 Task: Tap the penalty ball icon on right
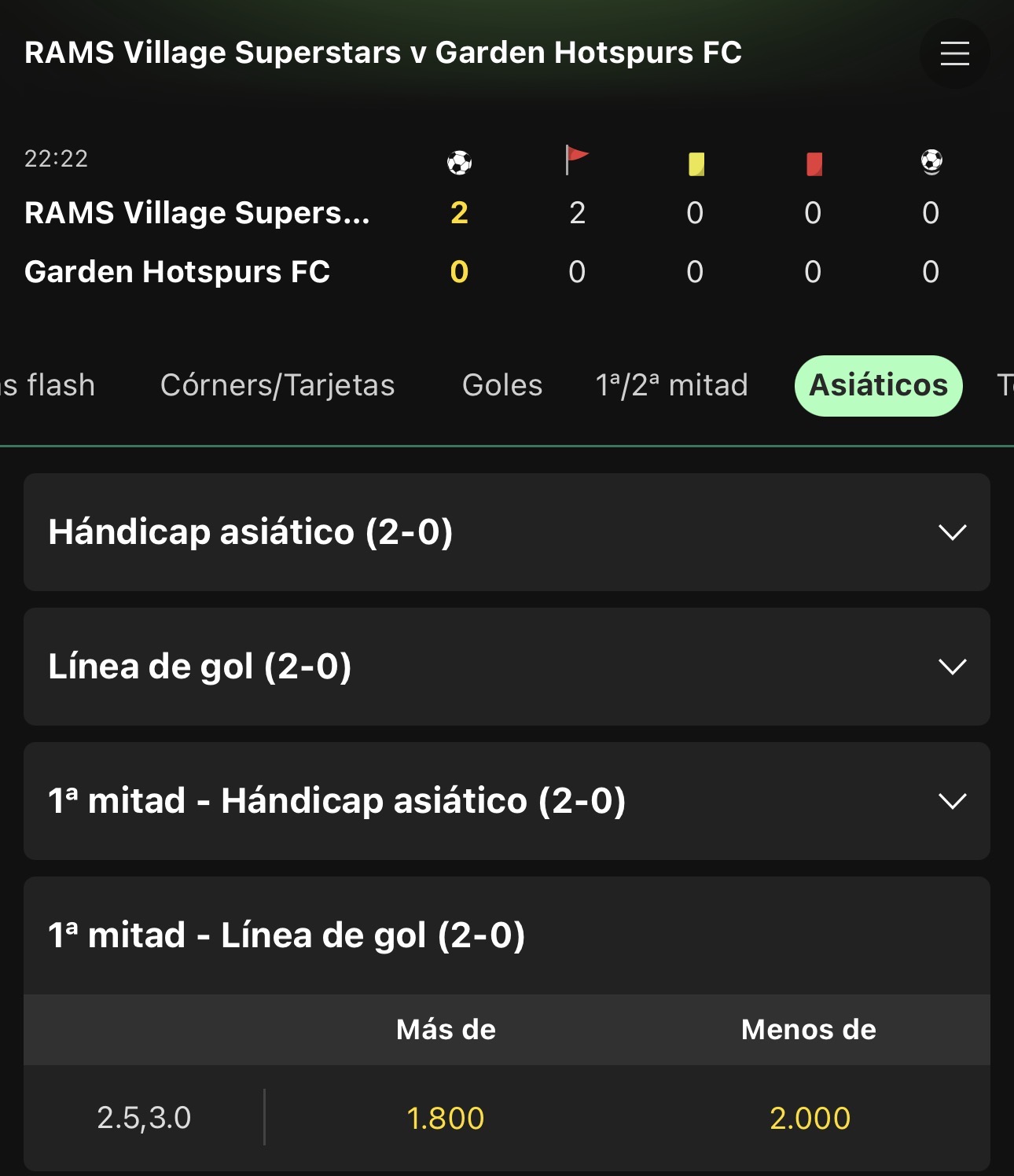pyautogui.click(x=931, y=162)
